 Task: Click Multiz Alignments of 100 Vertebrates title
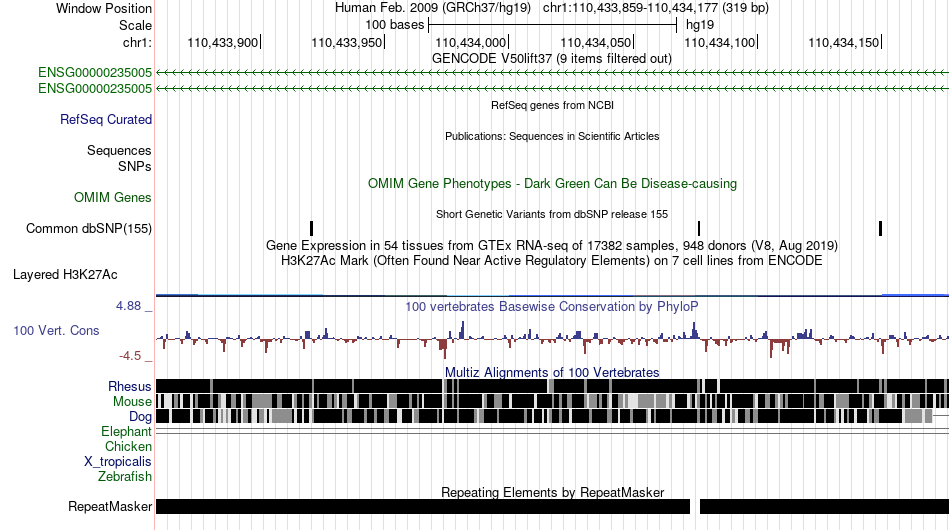pyautogui.click(x=552, y=373)
